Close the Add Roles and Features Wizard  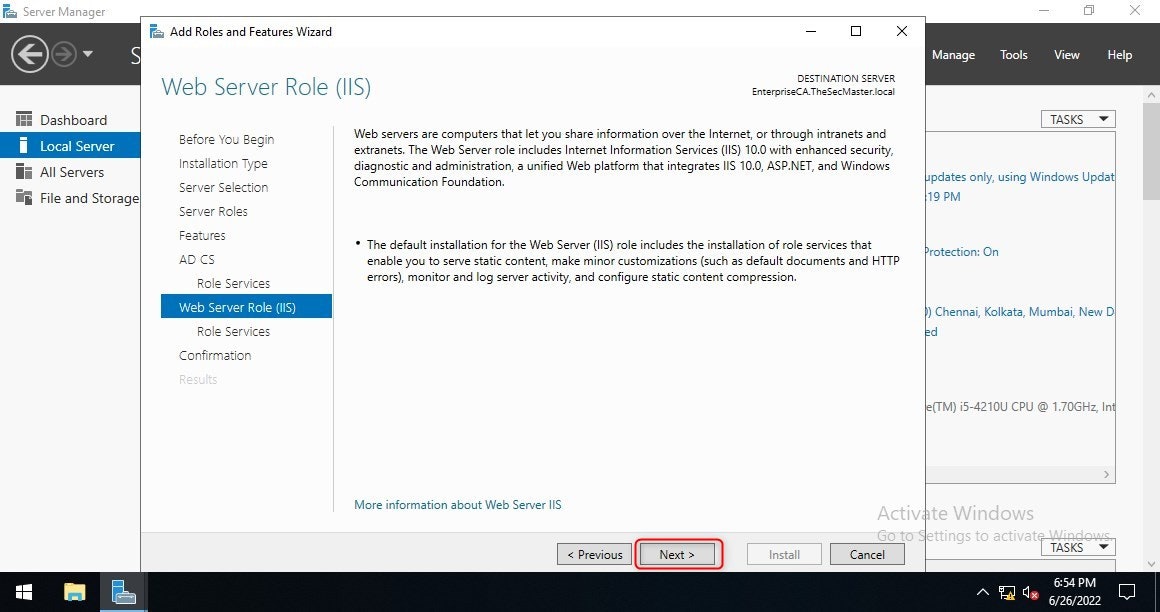click(902, 31)
